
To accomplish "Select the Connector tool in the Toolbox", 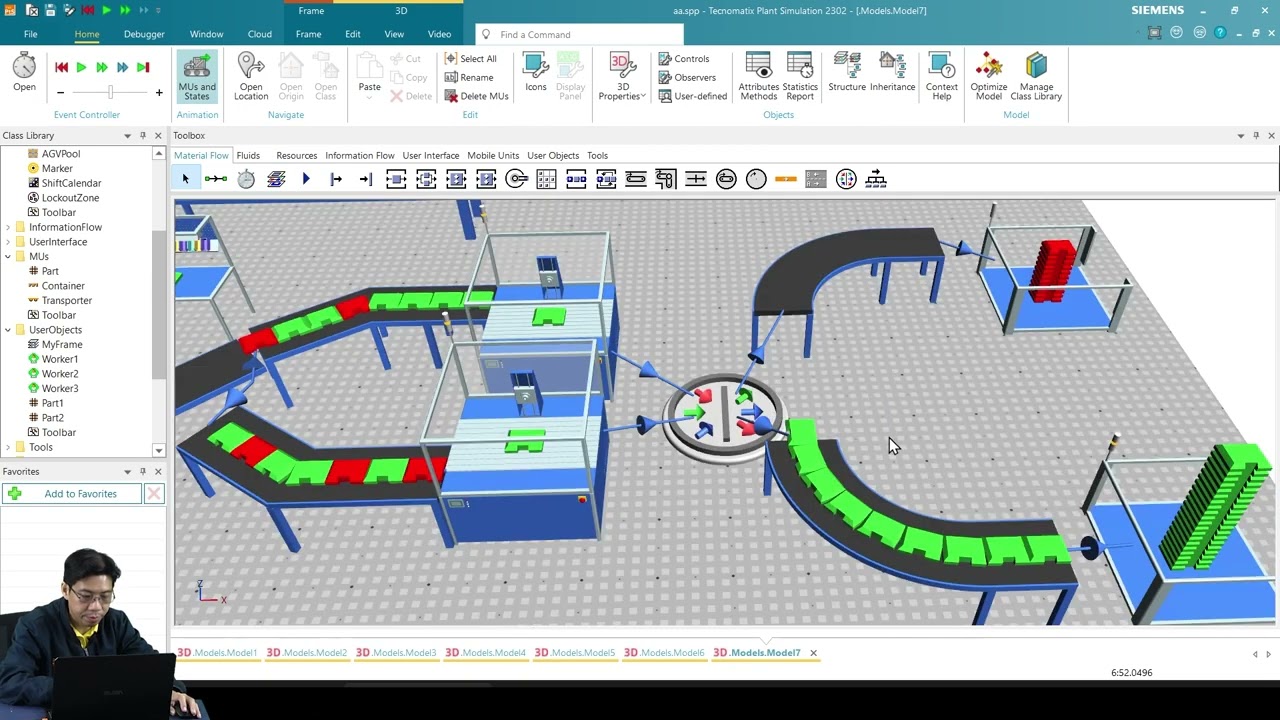I will coord(215,179).
